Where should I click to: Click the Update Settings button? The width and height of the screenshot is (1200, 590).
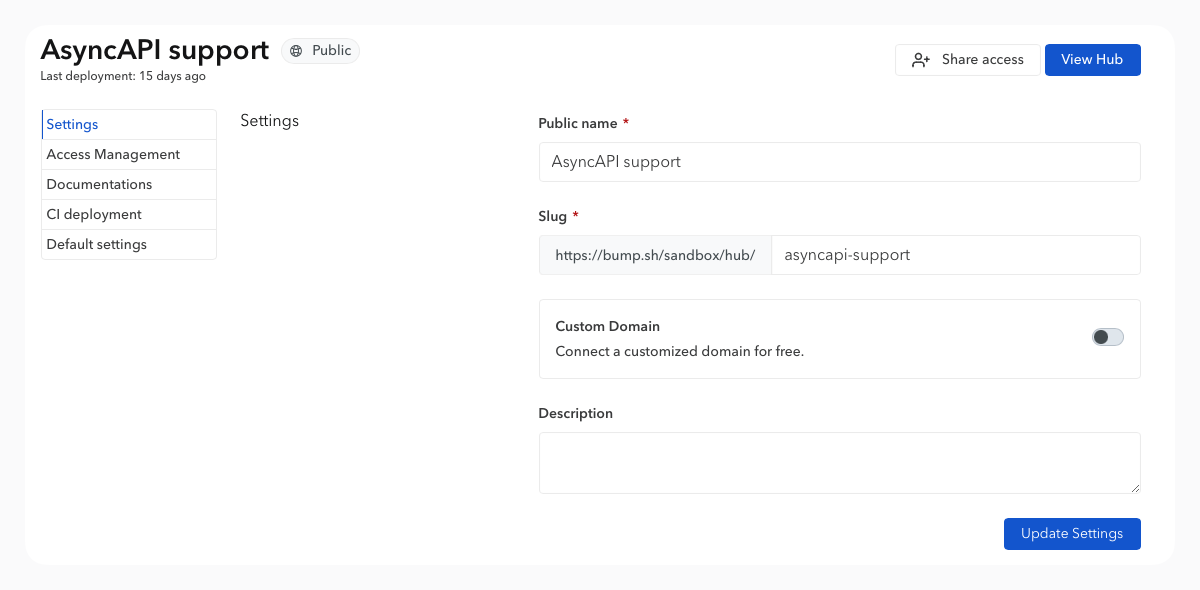tap(1071, 534)
